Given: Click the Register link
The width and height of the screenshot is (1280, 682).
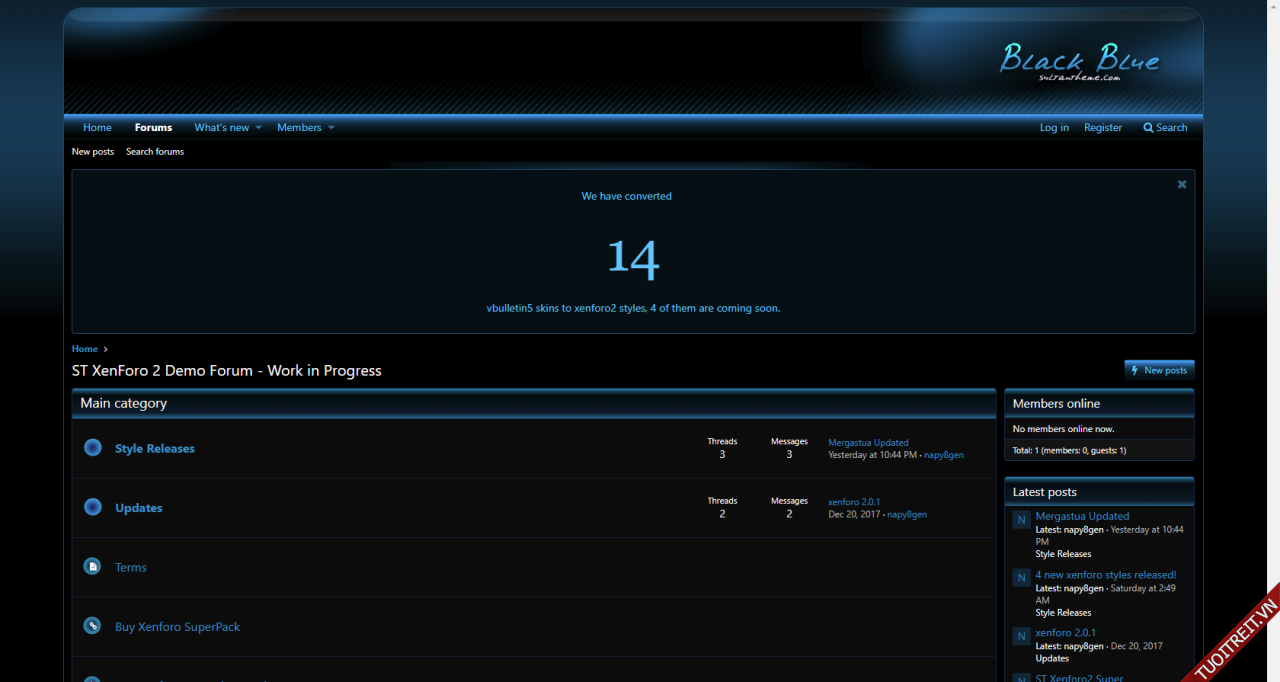Looking at the screenshot, I should point(1103,128).
